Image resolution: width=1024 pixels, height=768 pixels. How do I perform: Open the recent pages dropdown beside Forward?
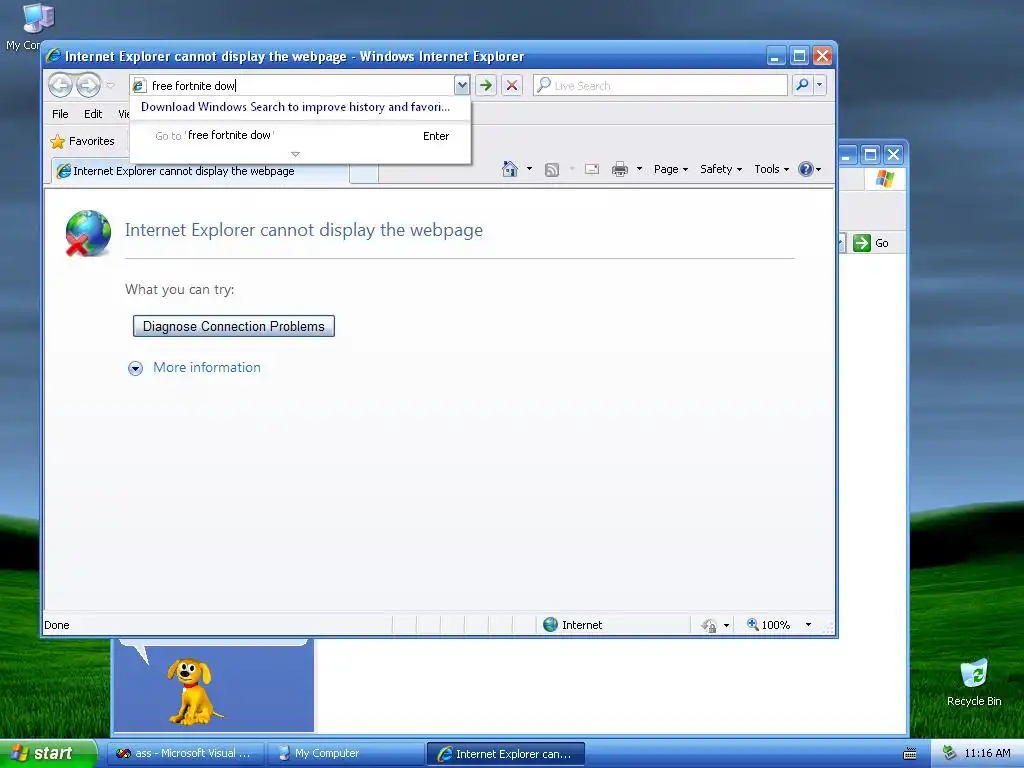110,86
